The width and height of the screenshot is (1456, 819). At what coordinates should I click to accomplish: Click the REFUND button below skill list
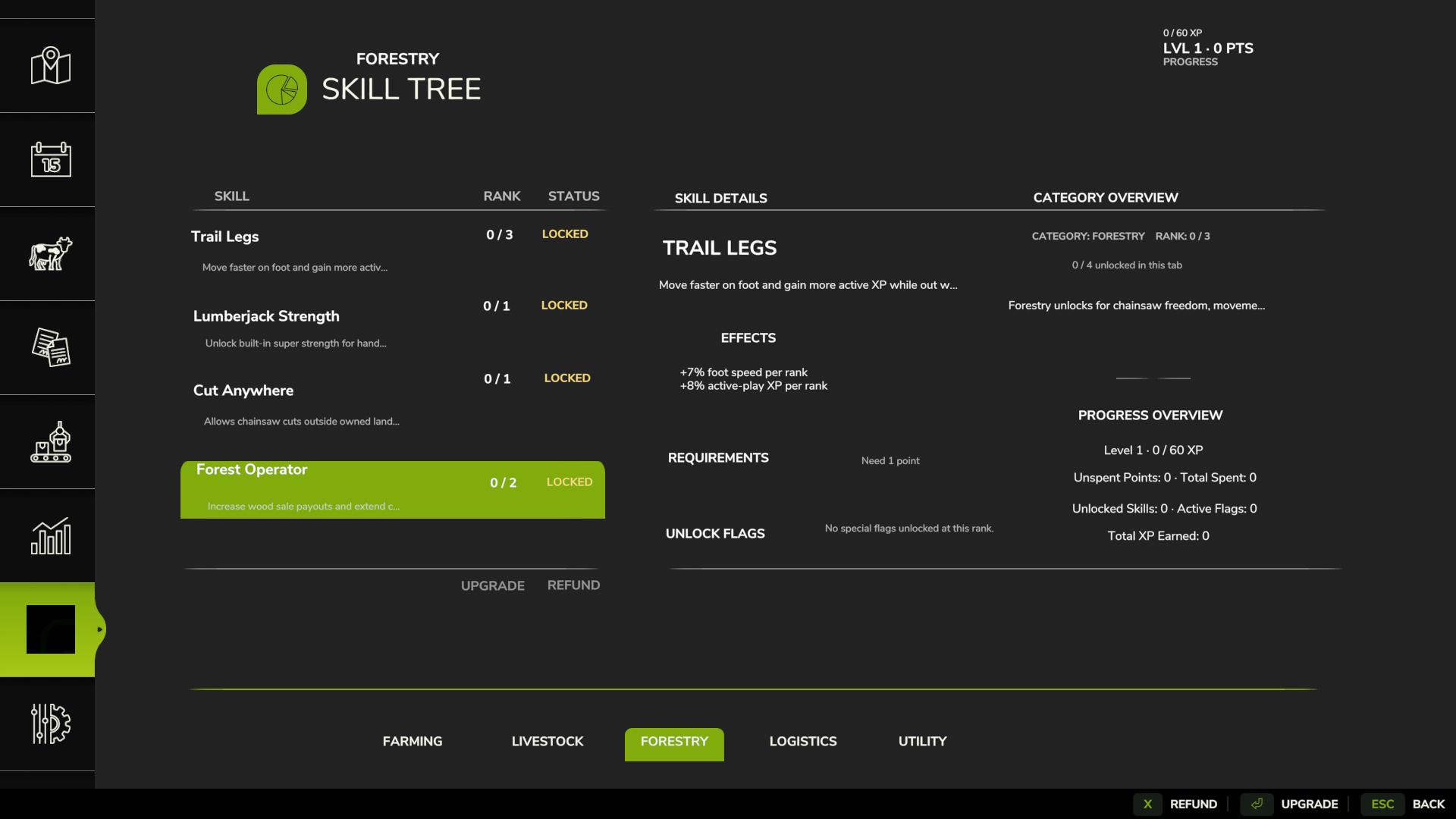point(573,585)
